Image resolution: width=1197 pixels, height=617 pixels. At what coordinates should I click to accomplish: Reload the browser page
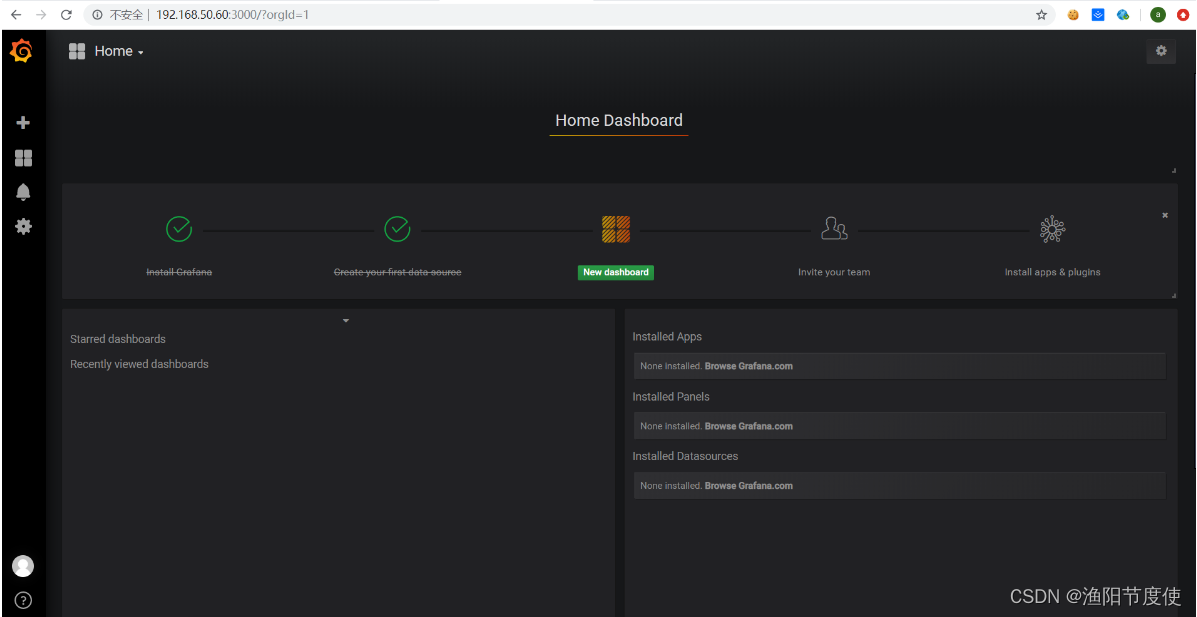coord(66,15)
